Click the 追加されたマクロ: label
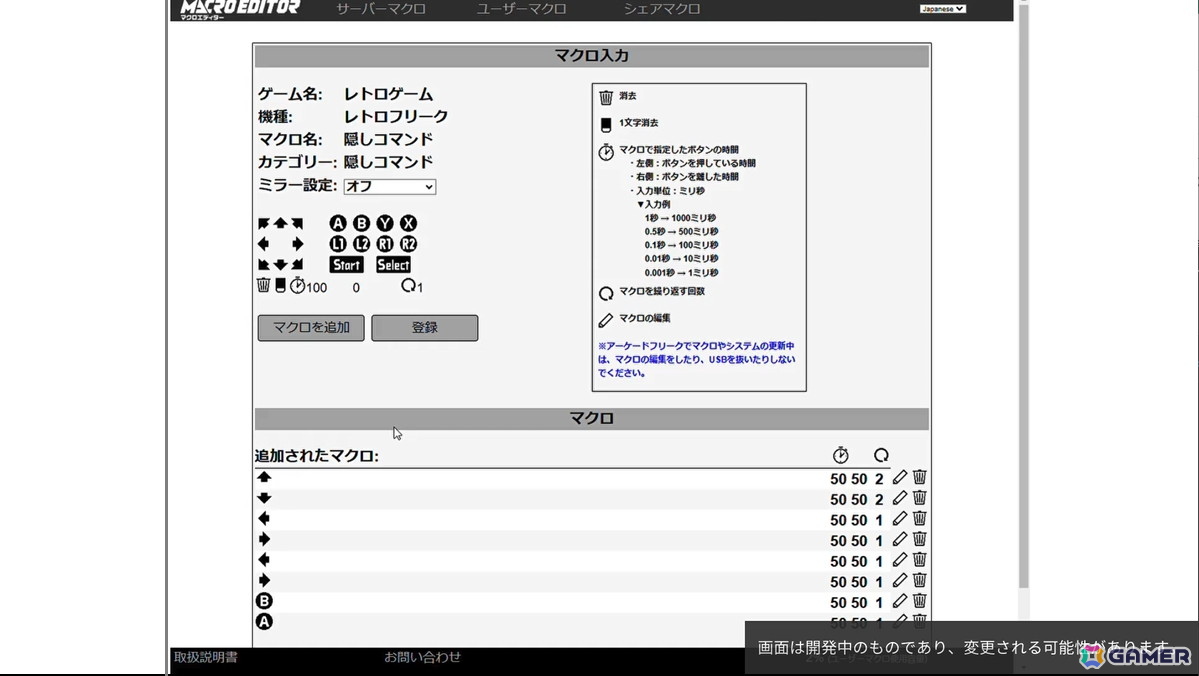Image resolution: width=1199 pixels, height=676 pixels. (317, 456)
